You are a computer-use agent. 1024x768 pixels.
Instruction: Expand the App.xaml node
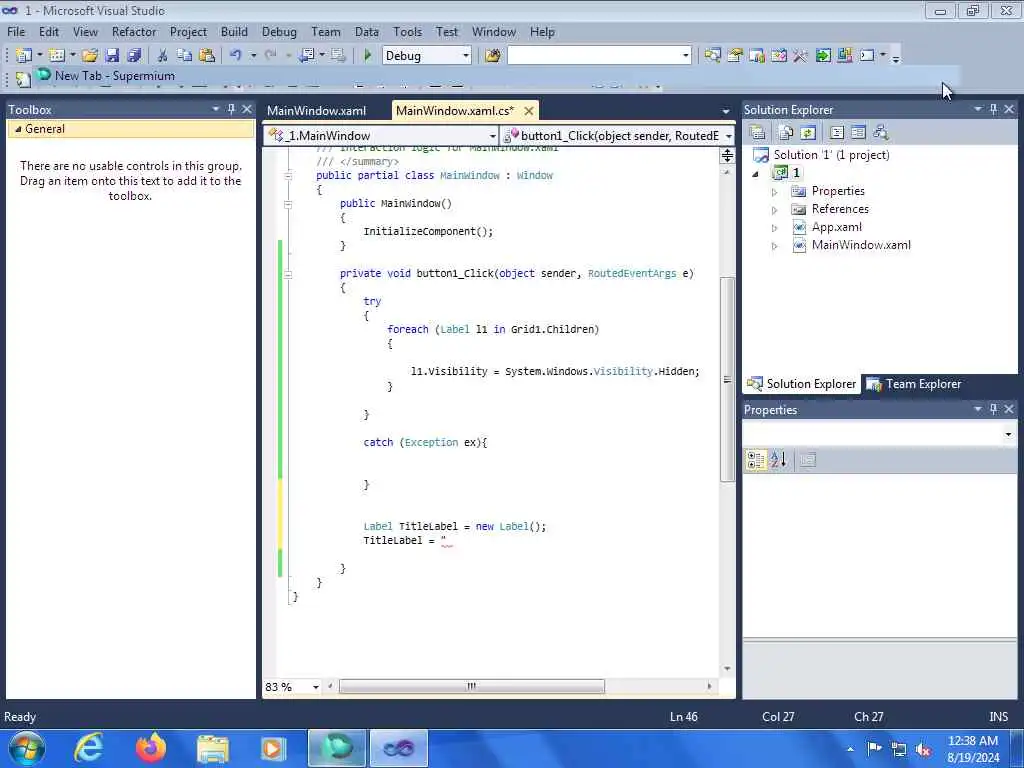pos(775,228)
